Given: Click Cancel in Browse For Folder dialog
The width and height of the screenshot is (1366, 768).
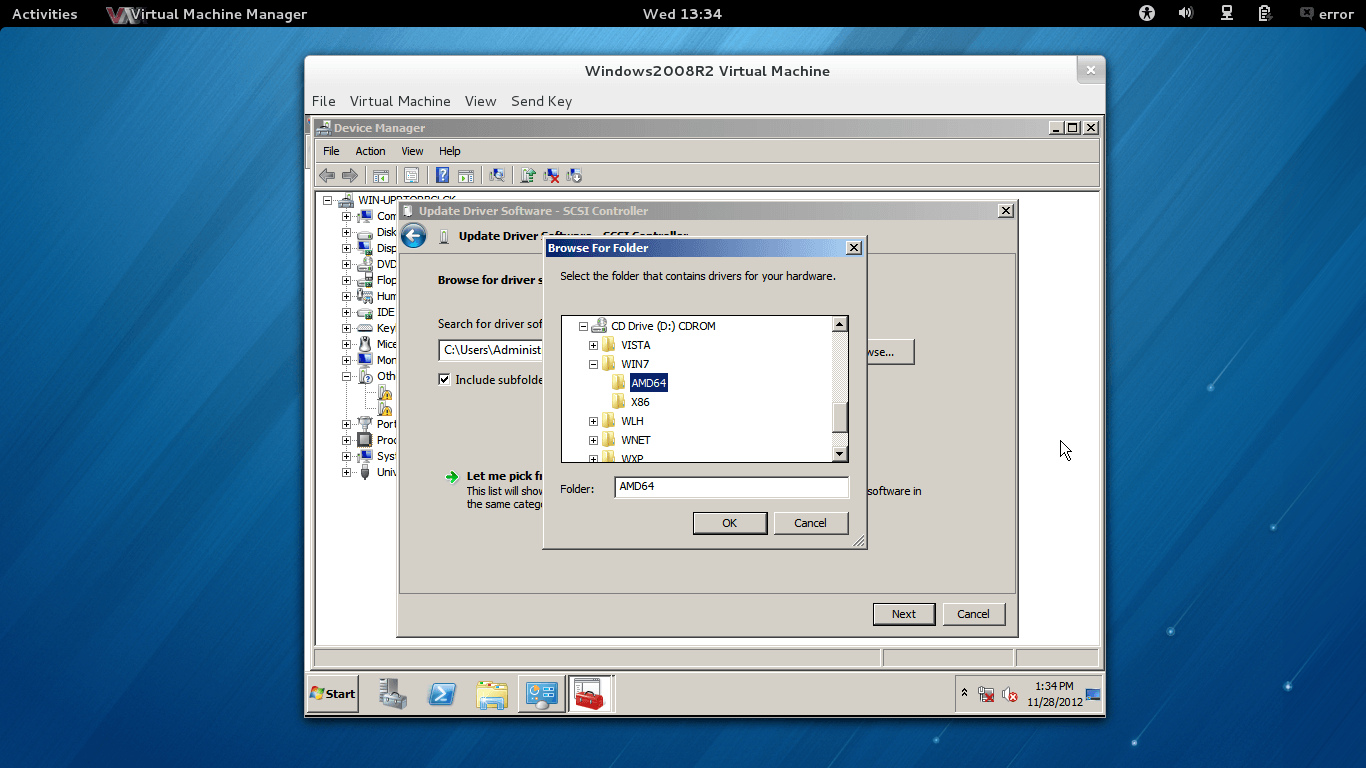Looking at the screenshot, I should (x=810, y=523).
